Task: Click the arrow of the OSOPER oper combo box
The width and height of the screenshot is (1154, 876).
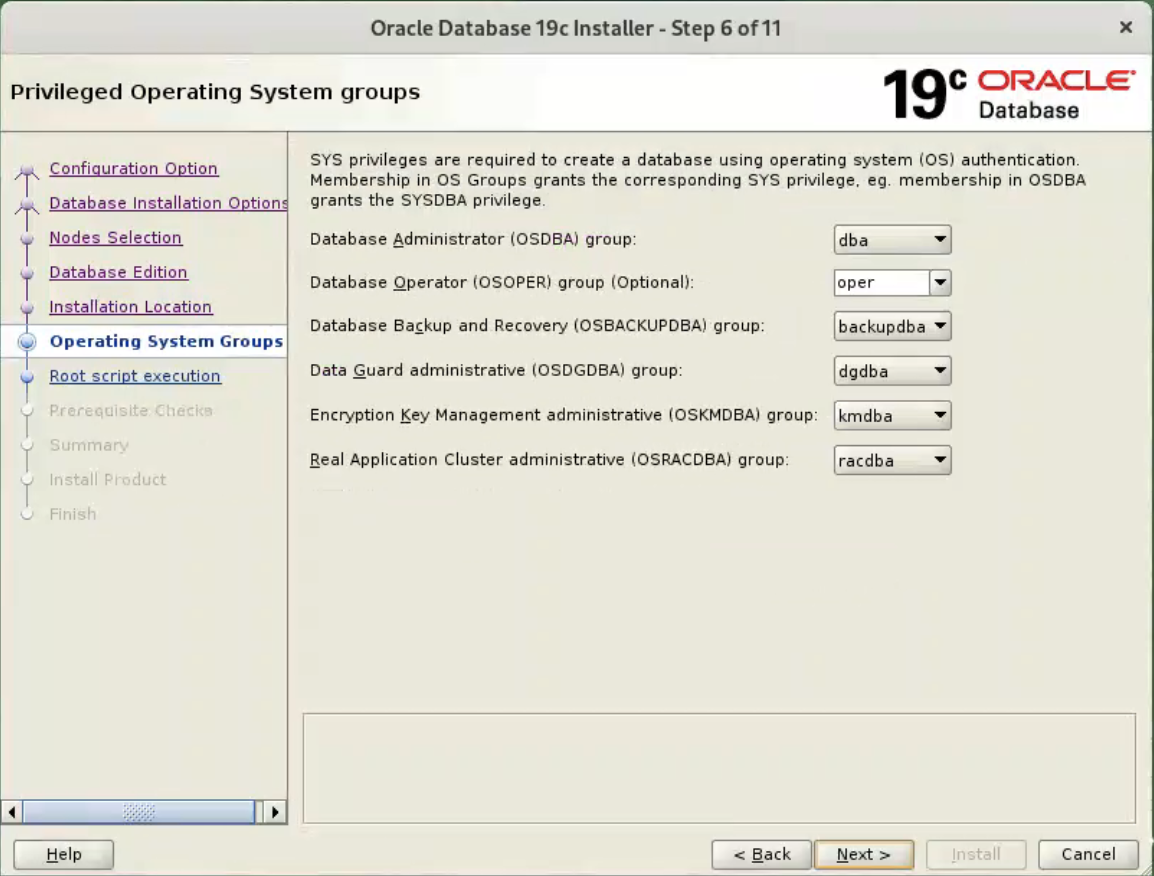Action: (941, 283)
